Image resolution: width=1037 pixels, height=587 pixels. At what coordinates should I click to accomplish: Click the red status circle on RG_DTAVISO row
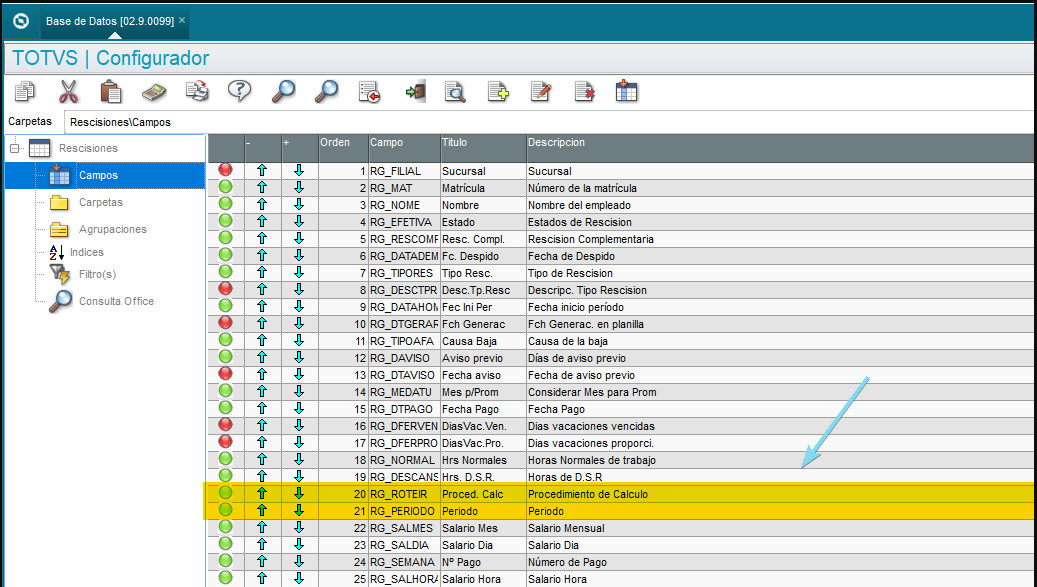(x=226, y=374)
